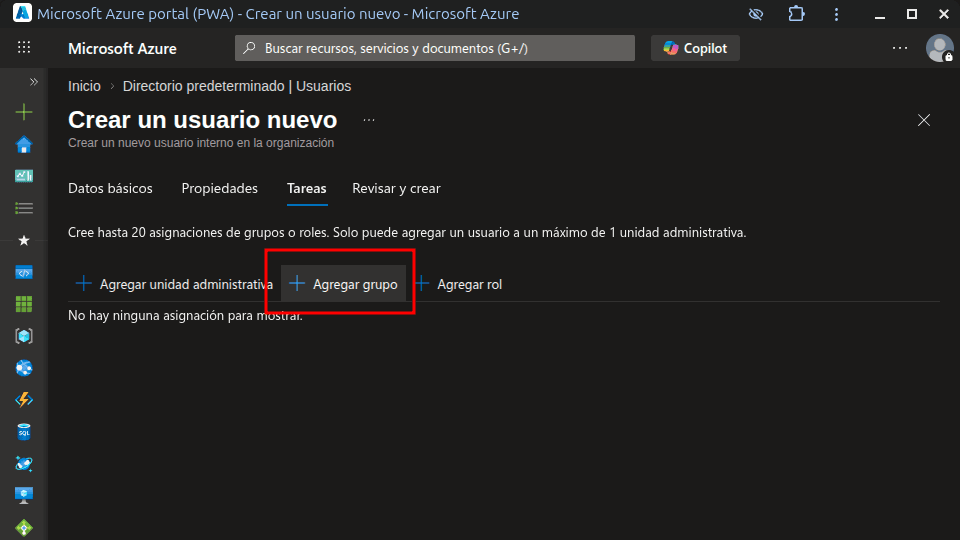This screenshot has height=540, width=960.
Task: Open All services list icon
Action: pos(24,208)
